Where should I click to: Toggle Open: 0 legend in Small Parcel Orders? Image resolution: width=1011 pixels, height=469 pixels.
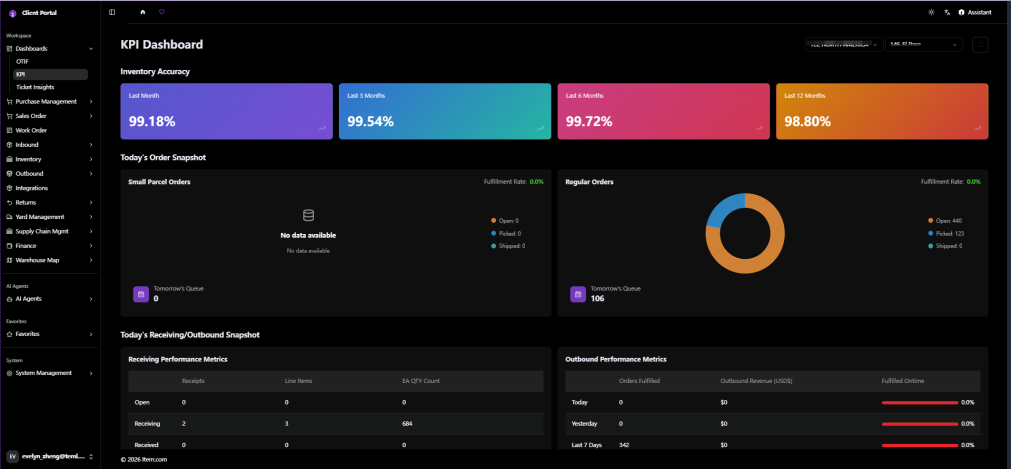pos(506,221)
